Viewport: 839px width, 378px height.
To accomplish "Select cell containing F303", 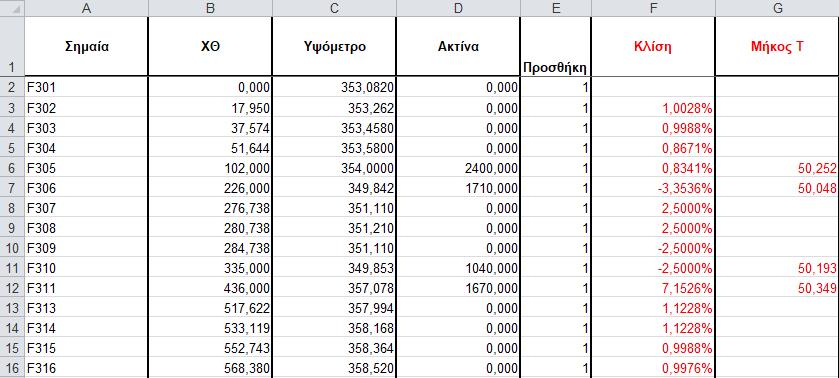I will point(86,128).
